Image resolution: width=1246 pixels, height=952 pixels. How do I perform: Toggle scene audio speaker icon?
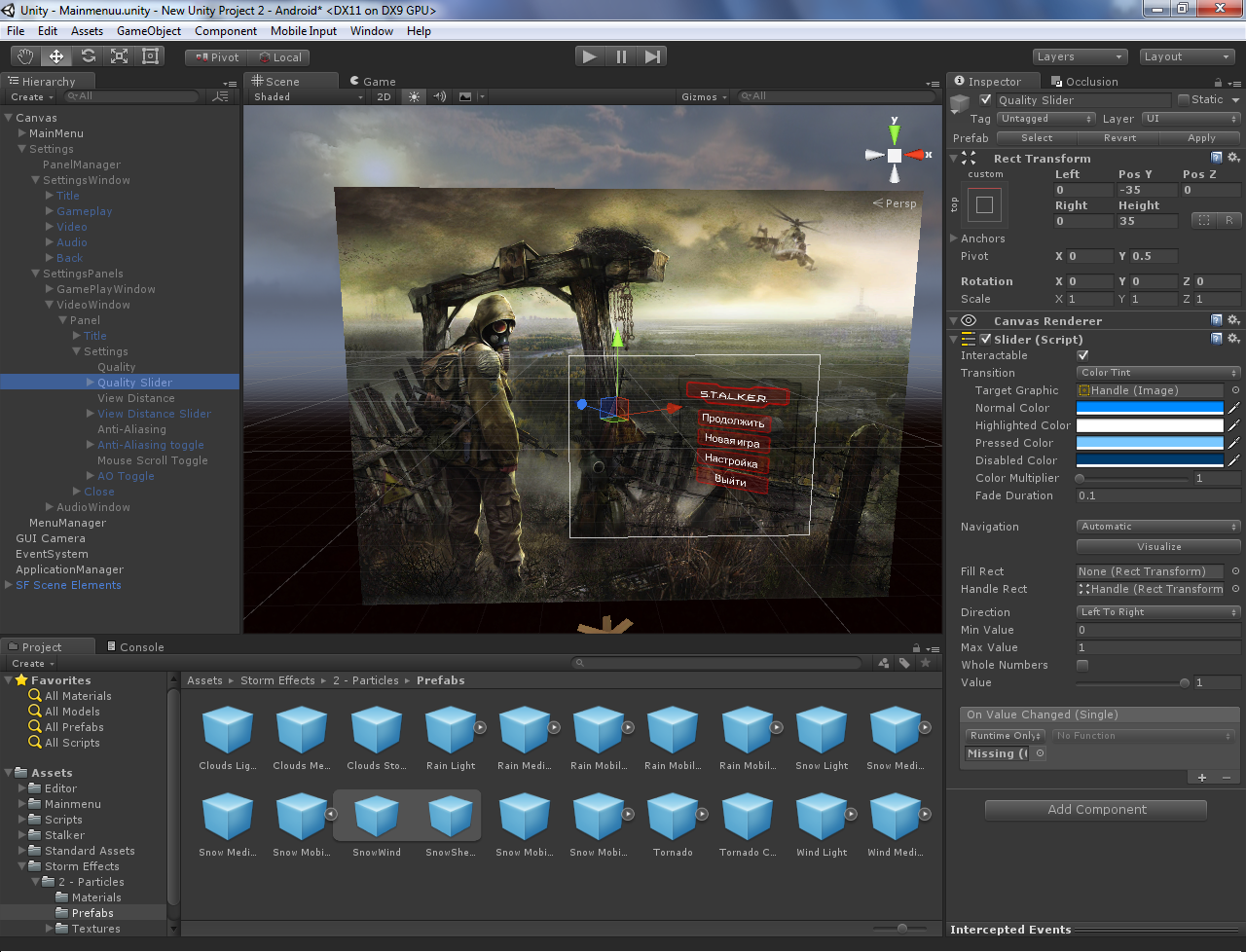pos(440,96)
